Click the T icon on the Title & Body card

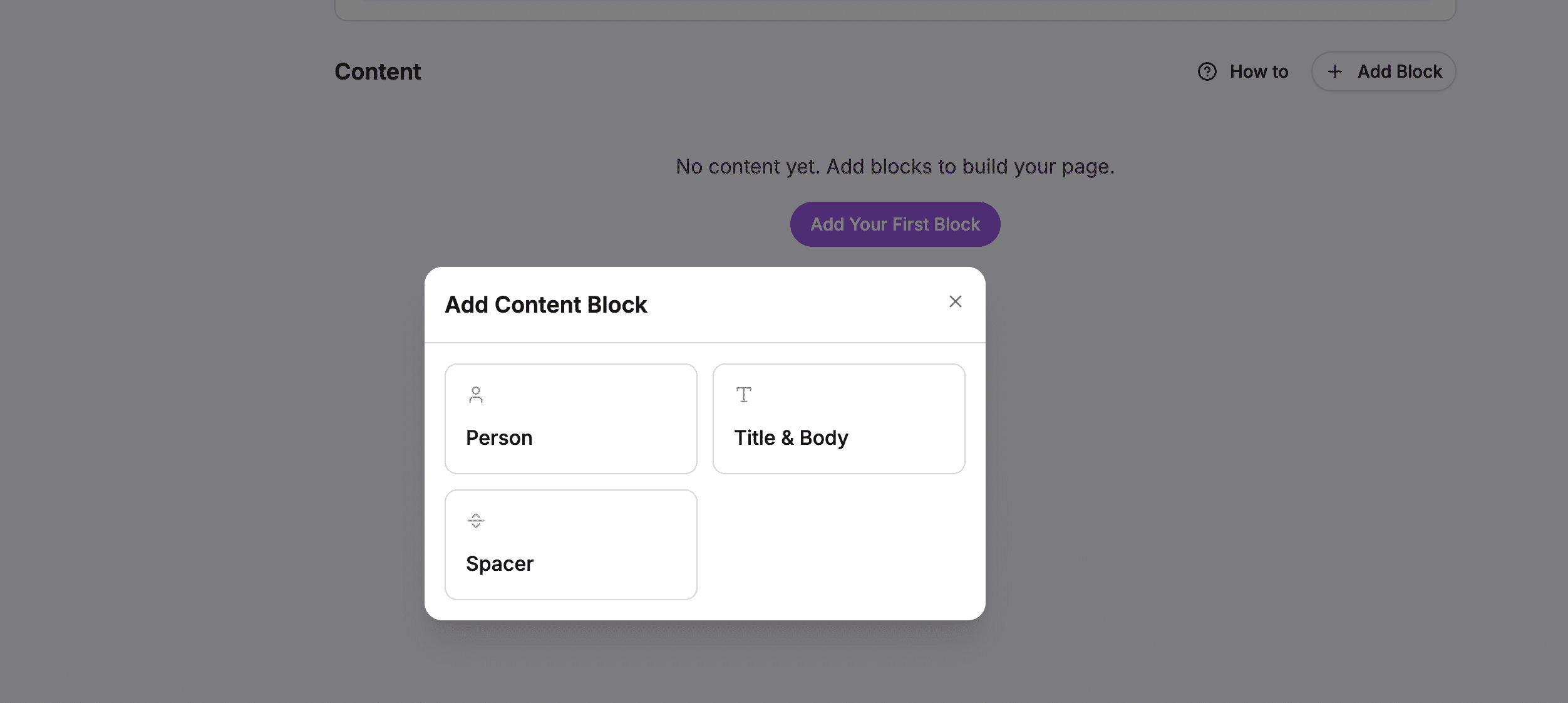[x=743, y=395]
